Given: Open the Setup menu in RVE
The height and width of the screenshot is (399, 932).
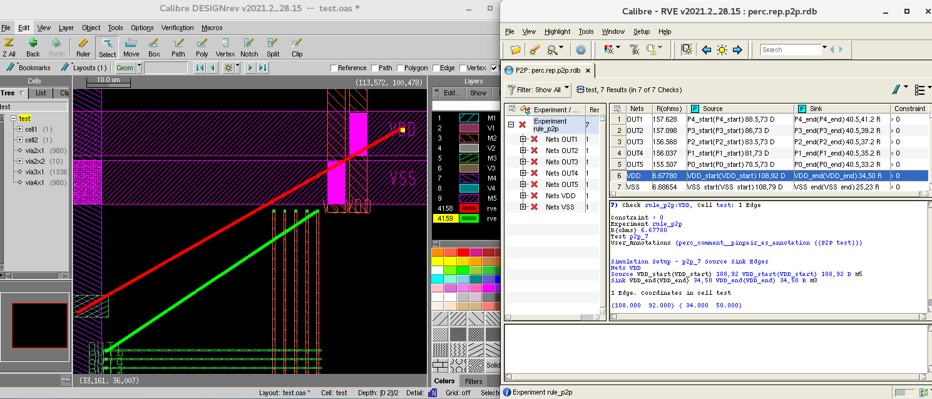Looking at the screenshot, I should 641,32.
